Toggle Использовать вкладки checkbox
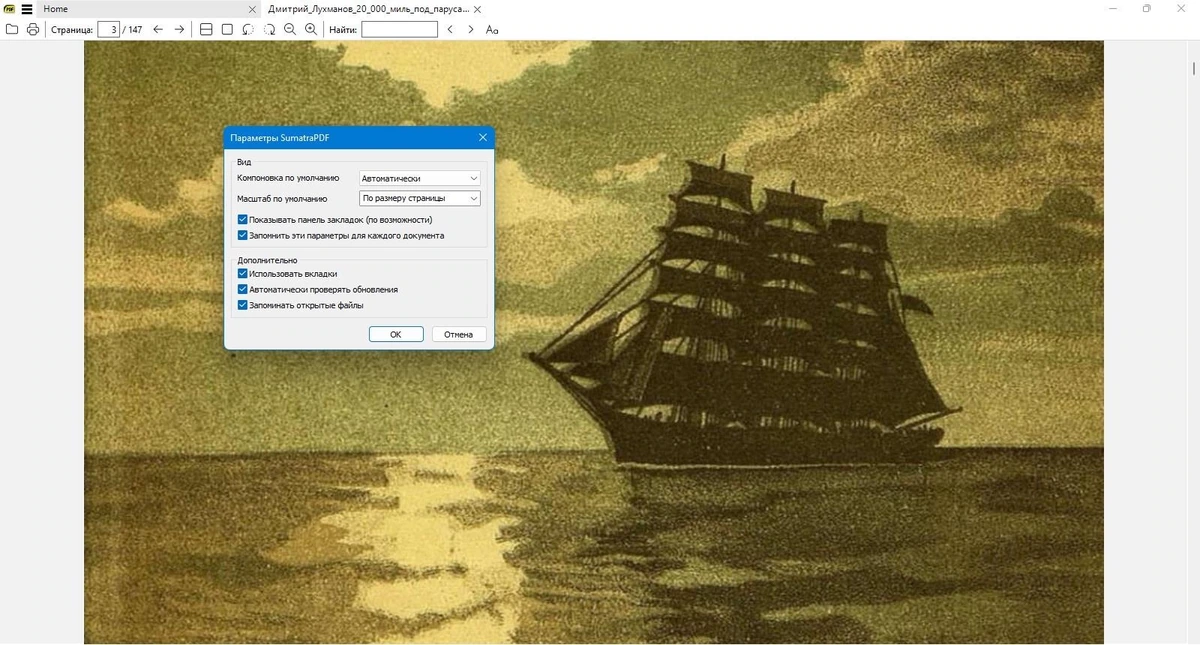Viewport: 1200px width, 645px height. point(243,273)
